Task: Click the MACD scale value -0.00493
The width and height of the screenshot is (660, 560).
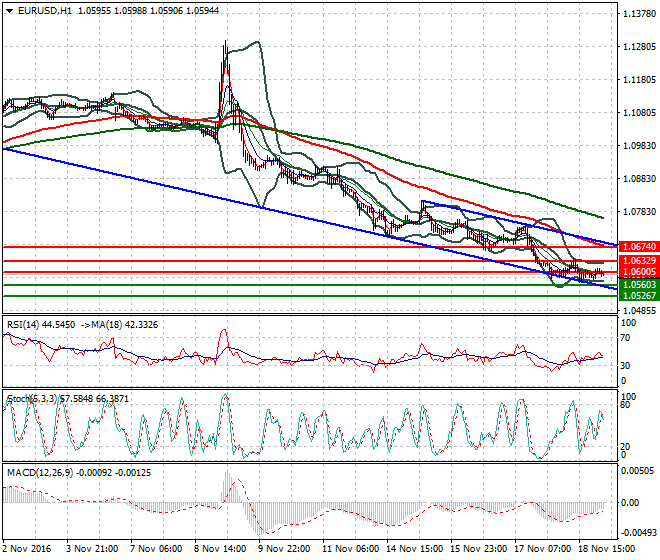Action: (637, 533)
